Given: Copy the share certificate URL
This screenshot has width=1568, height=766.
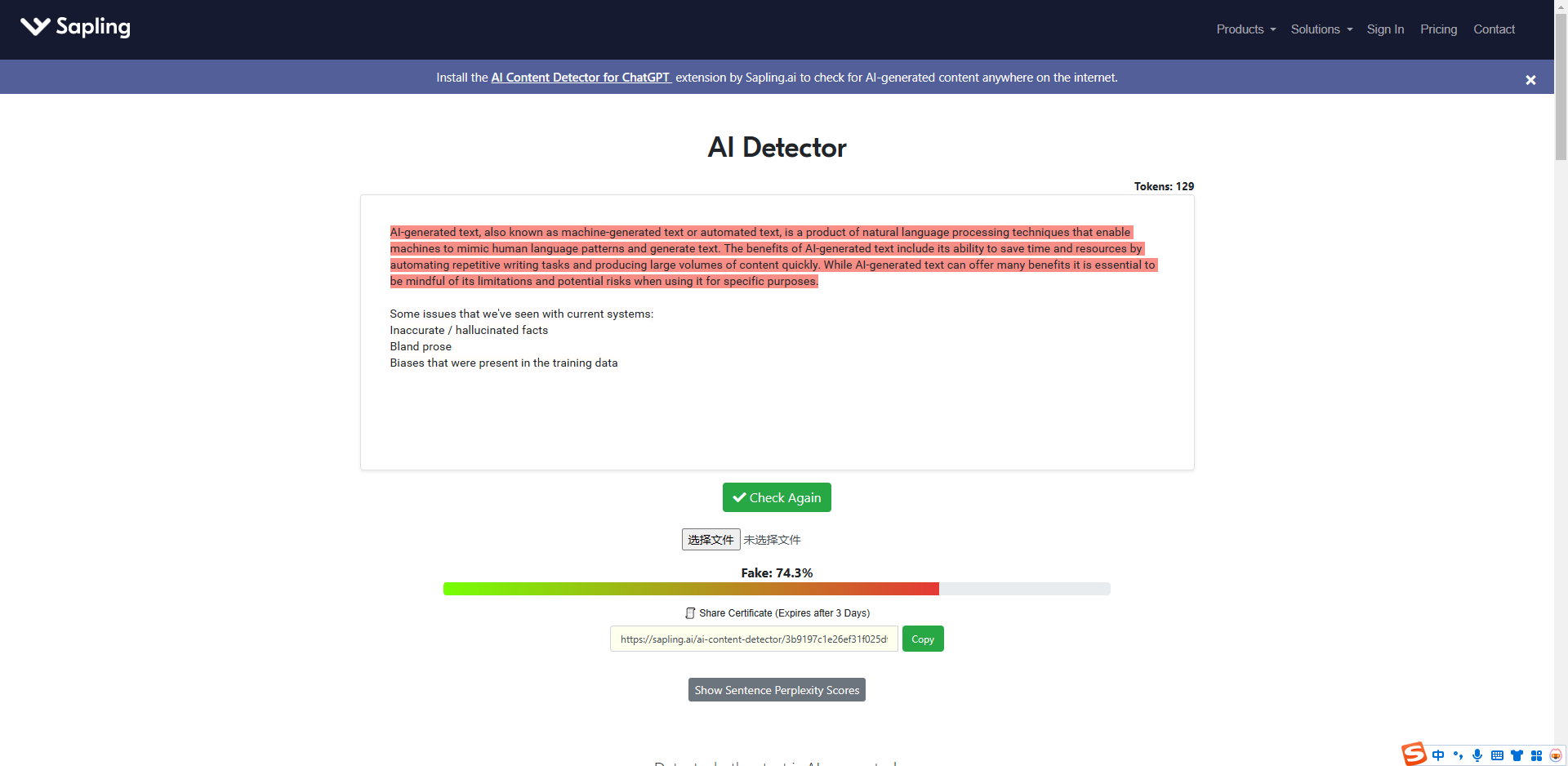Looking at the screenshot, I should (x=922, y=639).
